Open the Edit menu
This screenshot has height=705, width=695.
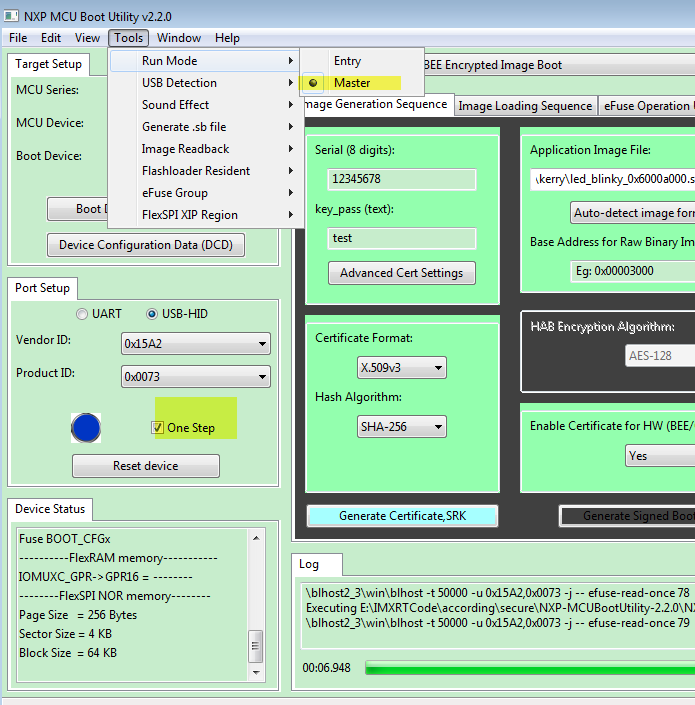[x=51, y=38]
